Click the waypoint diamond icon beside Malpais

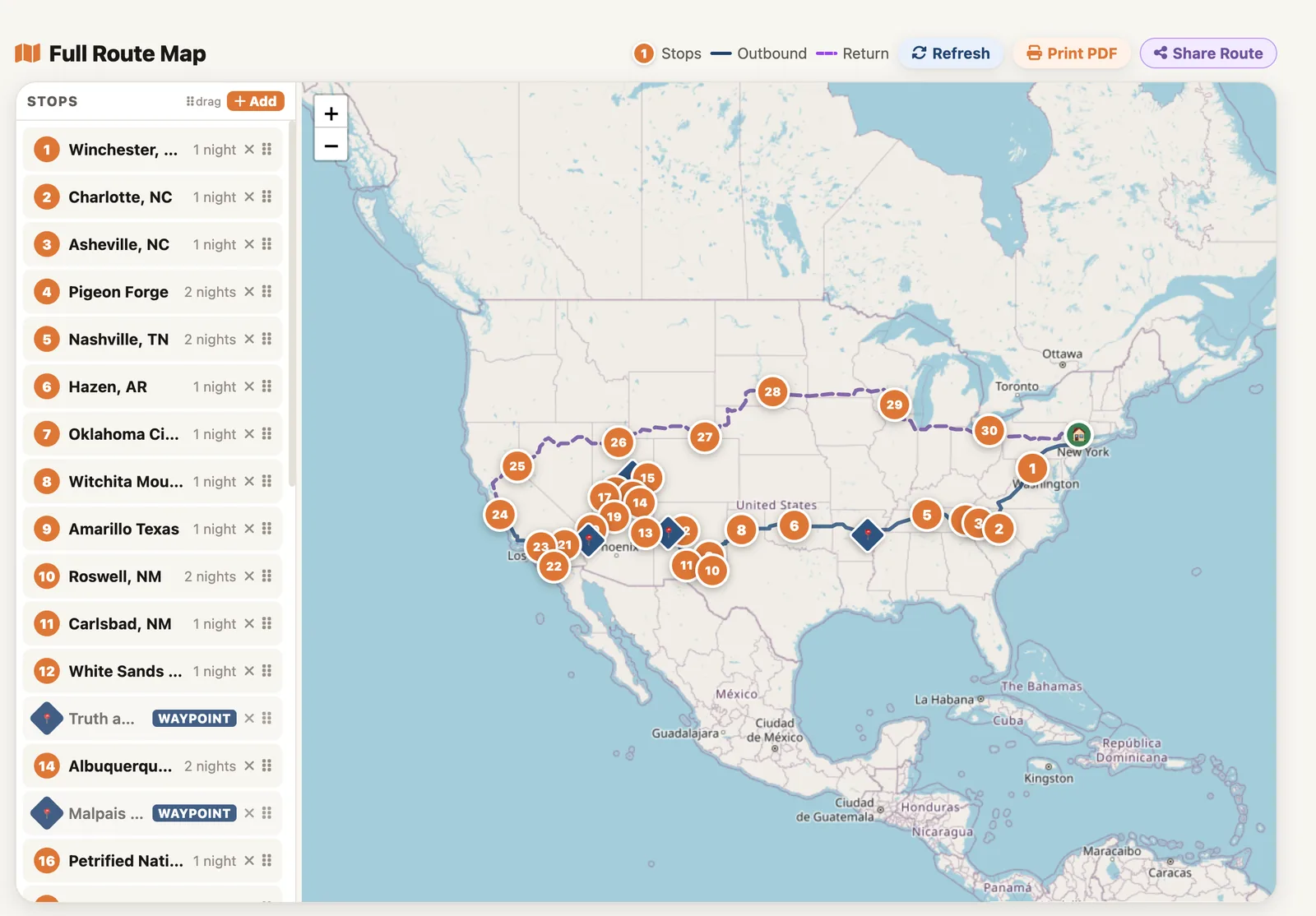[x=47, y=813]
